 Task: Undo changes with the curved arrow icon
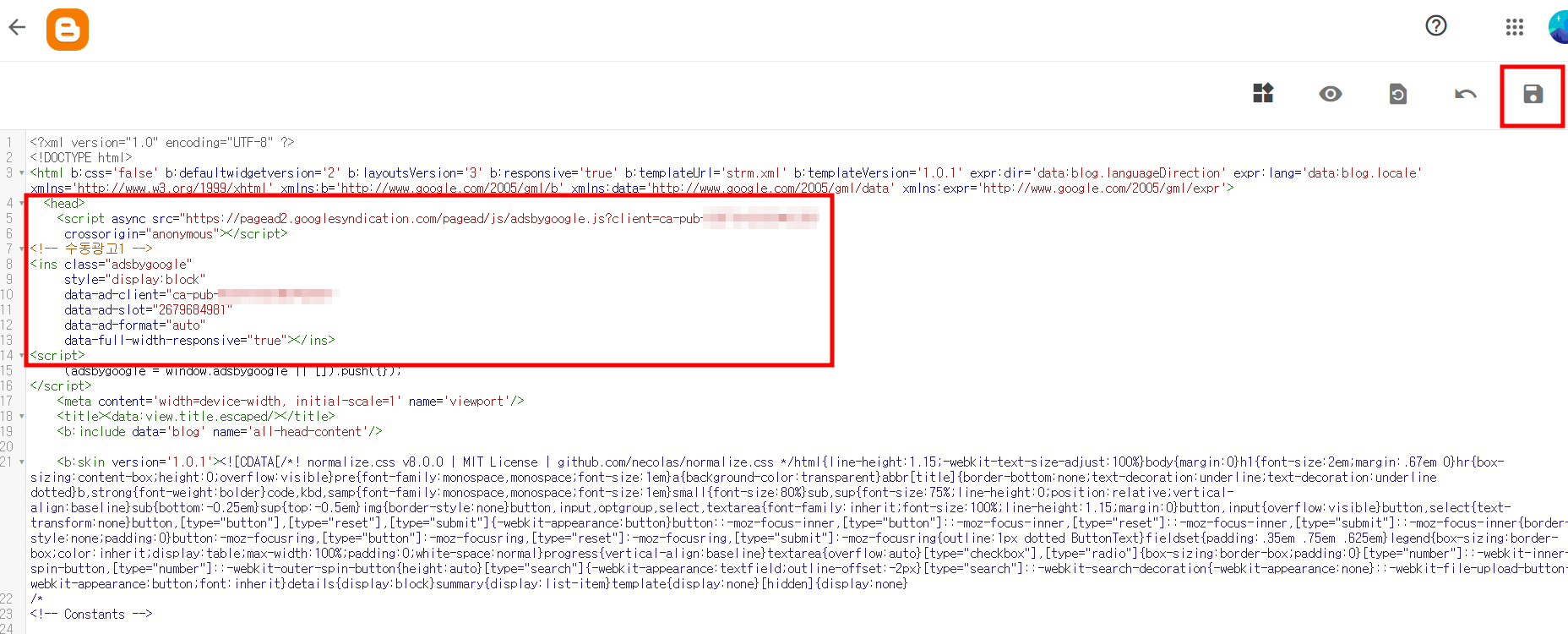(1466, 94)
